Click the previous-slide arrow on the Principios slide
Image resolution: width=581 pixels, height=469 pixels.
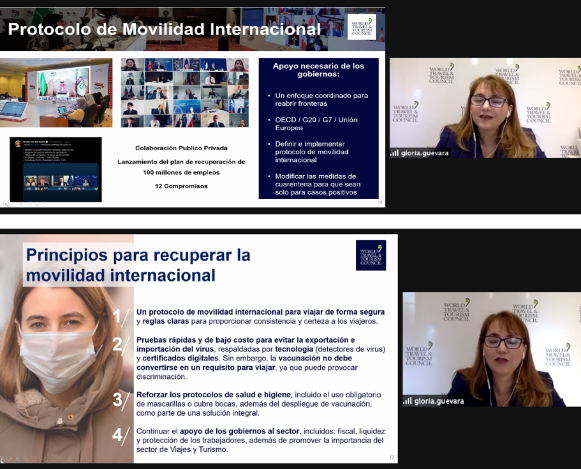pyautogui.click(x=2, y=459)
